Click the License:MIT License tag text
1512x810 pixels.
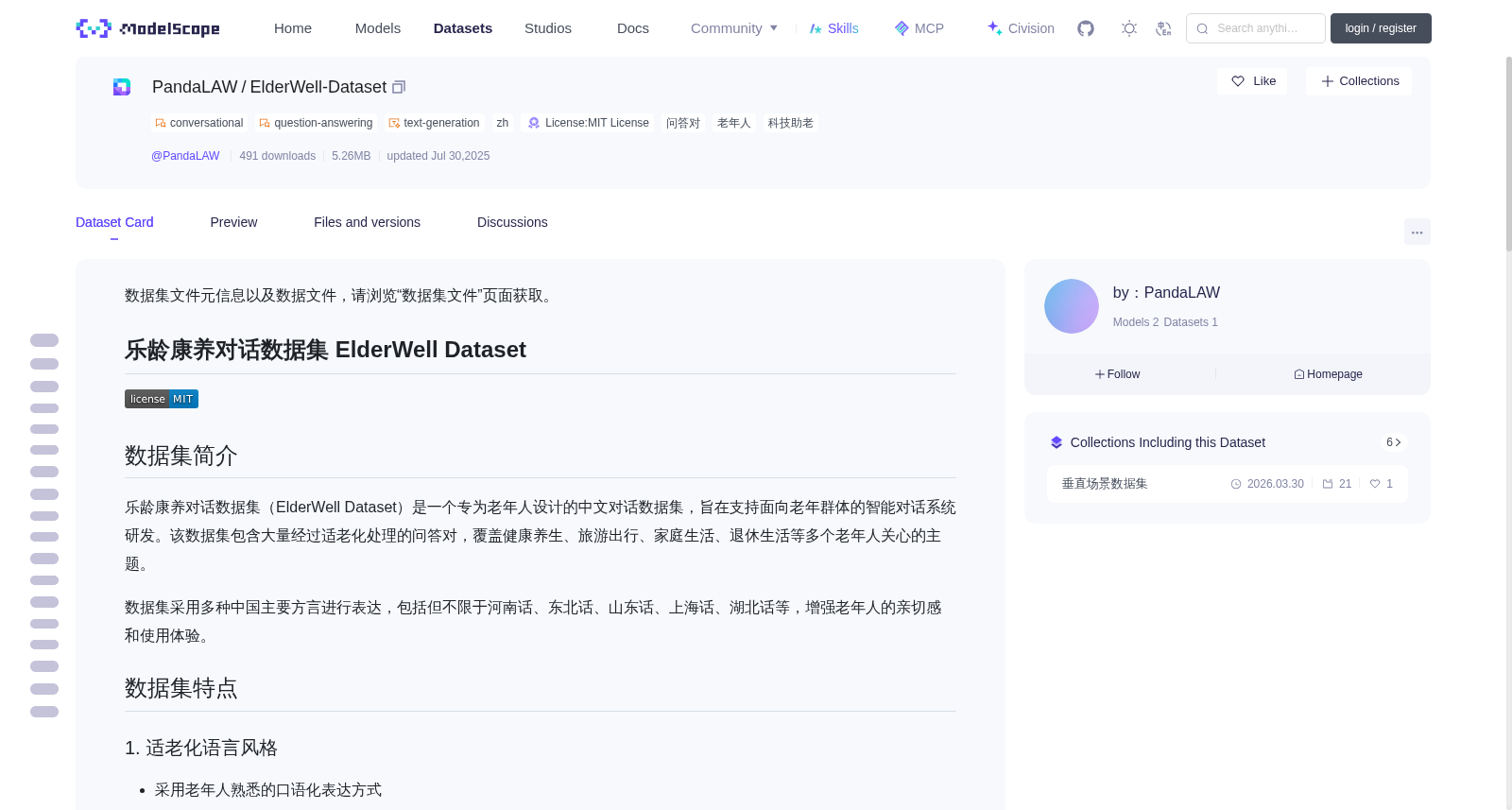point(597,123)
